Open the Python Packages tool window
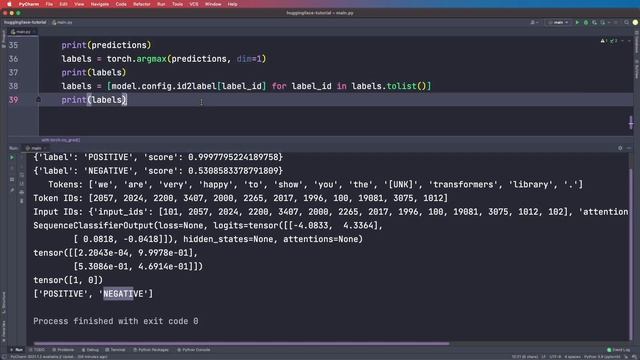640x360 pixels. point(151,350)
